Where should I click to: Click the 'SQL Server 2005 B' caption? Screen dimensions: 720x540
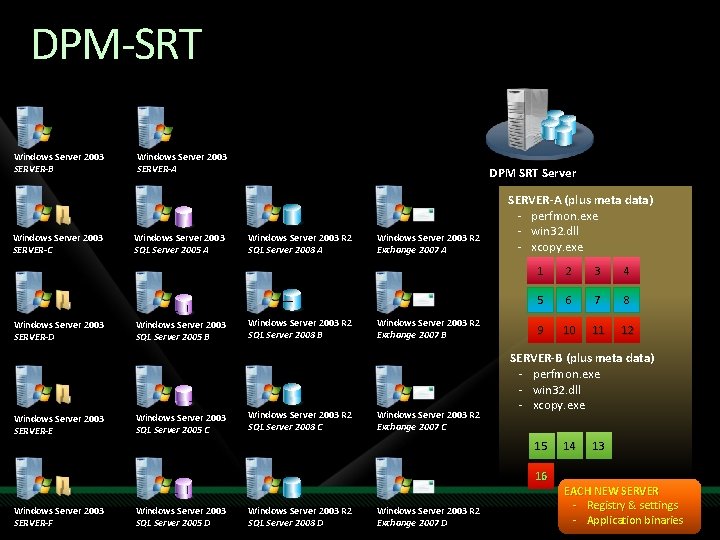(x=173, y=337)
